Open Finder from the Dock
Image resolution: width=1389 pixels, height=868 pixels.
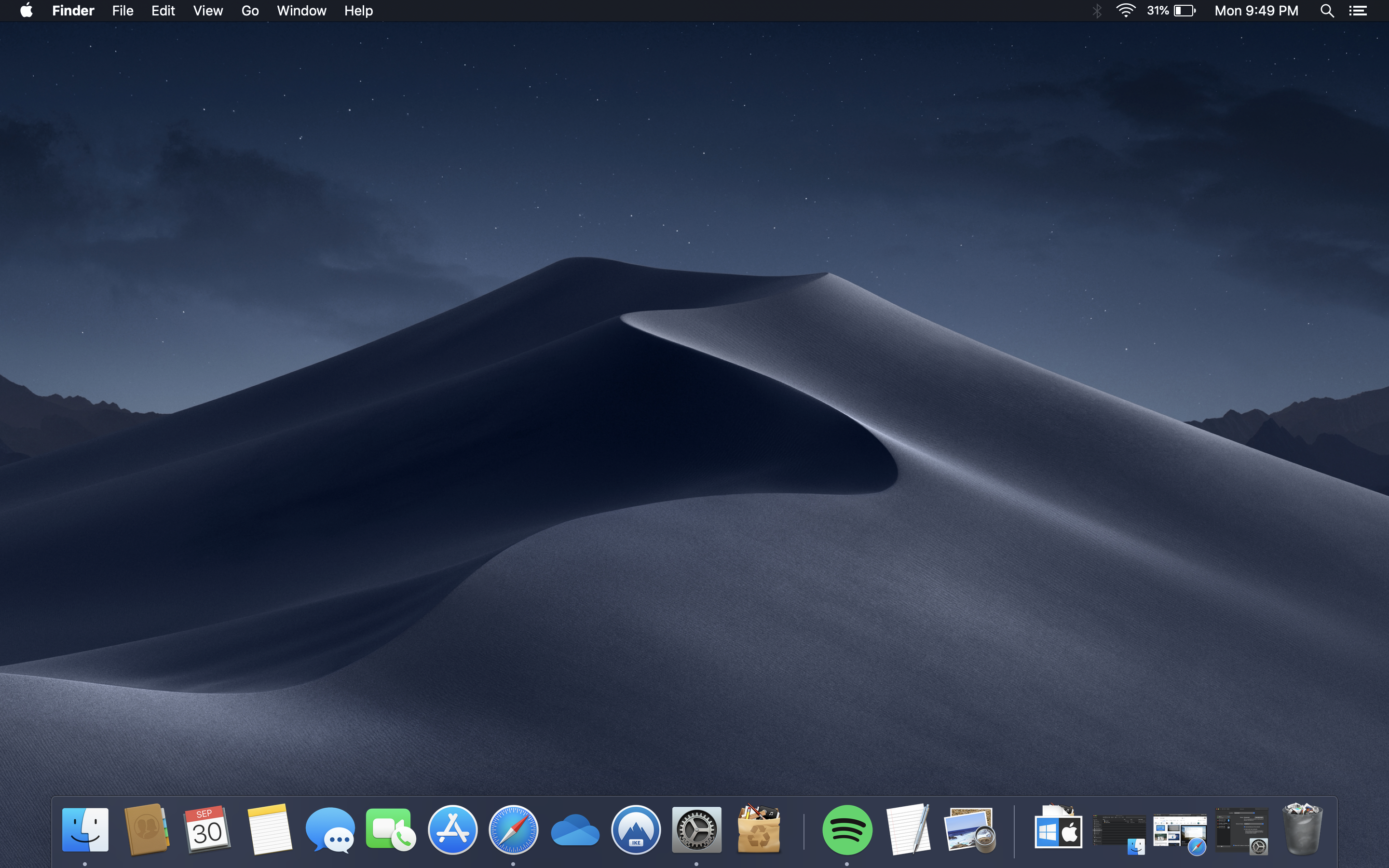pyautogui.click(x=85, y=830)
